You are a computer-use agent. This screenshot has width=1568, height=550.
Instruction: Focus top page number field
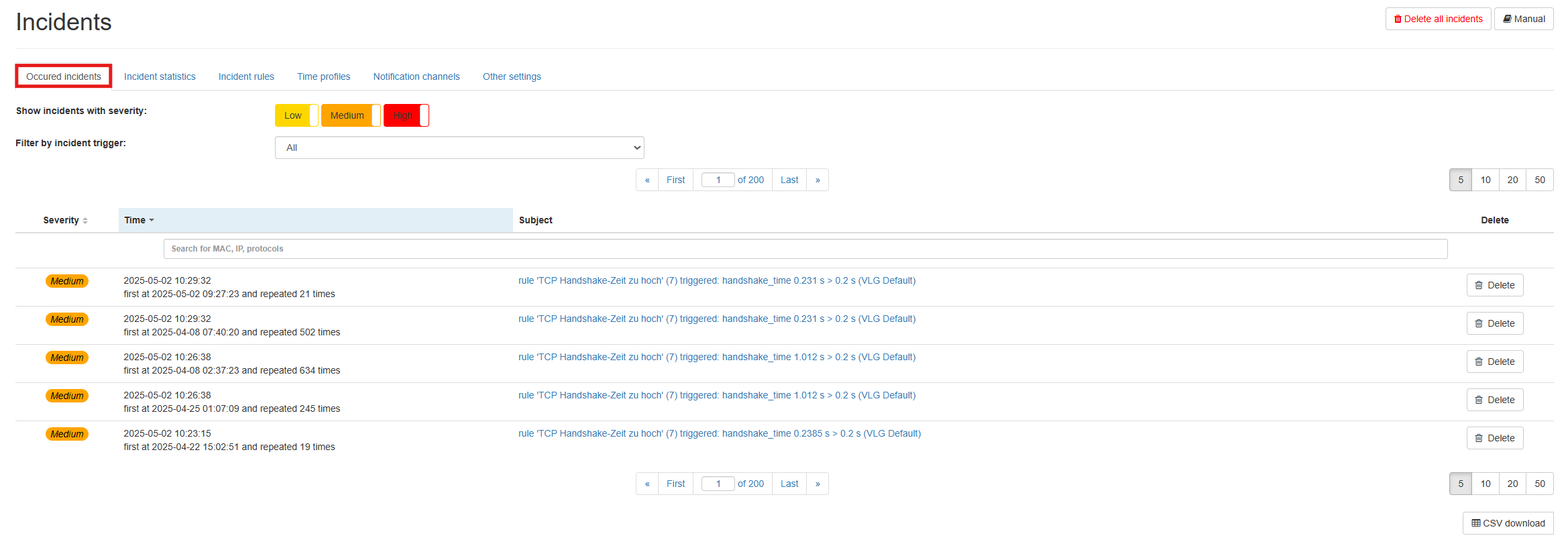pyautogui.click(x=718, y=180)
